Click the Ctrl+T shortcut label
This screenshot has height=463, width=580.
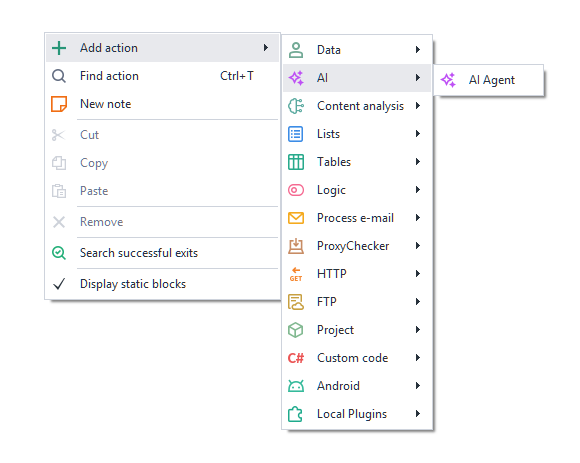click(x=237, y=76)
